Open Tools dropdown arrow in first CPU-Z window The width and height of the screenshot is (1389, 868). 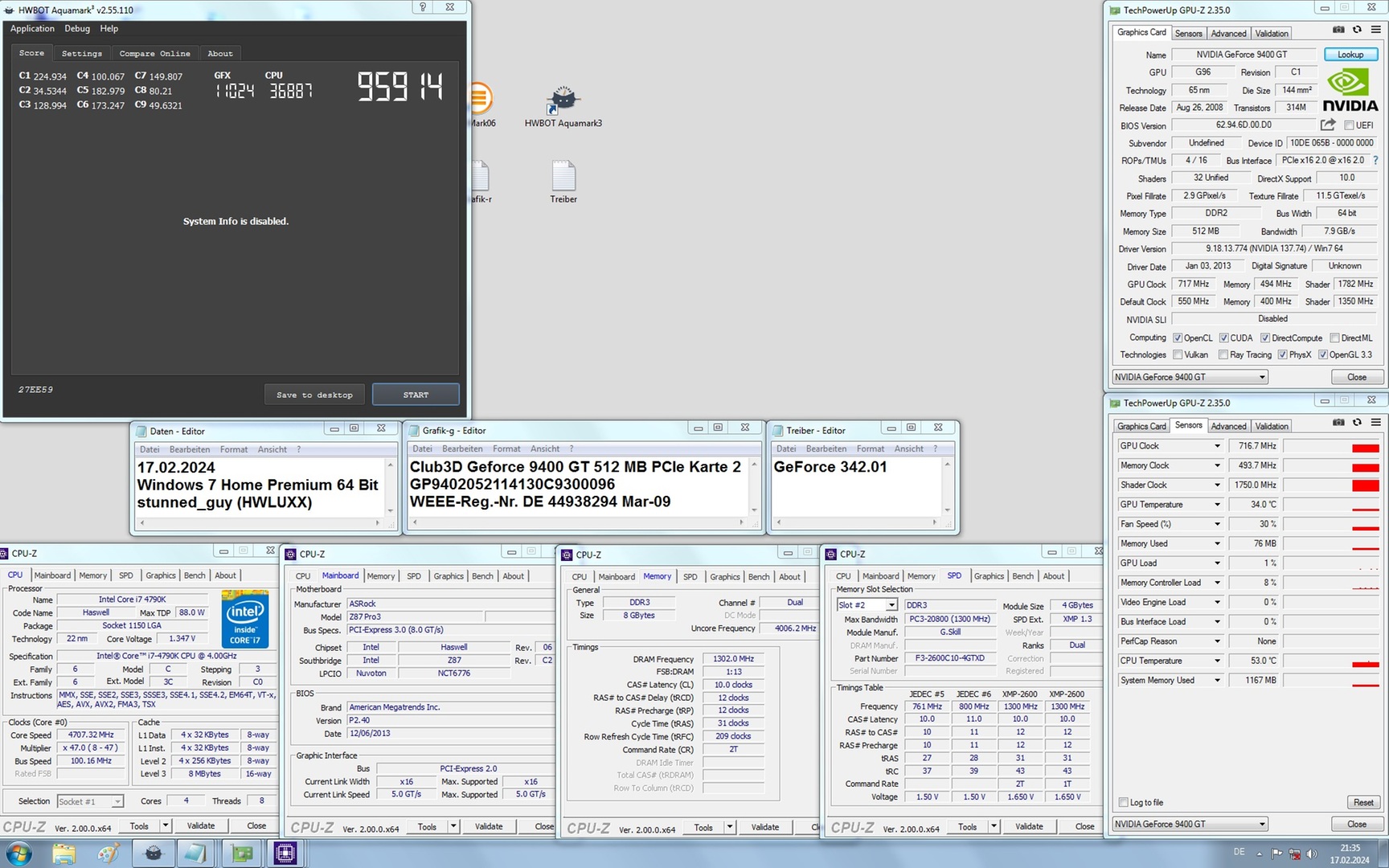pos(165,825)
